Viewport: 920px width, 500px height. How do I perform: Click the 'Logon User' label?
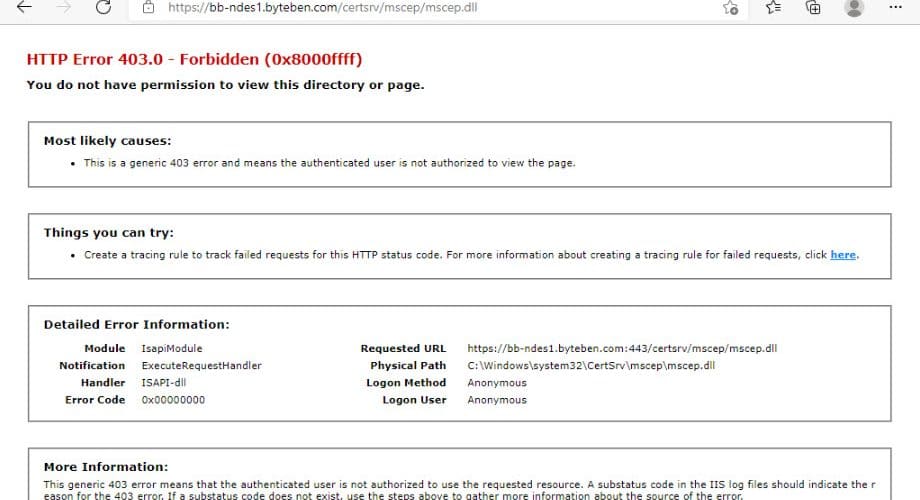point(414,400)
